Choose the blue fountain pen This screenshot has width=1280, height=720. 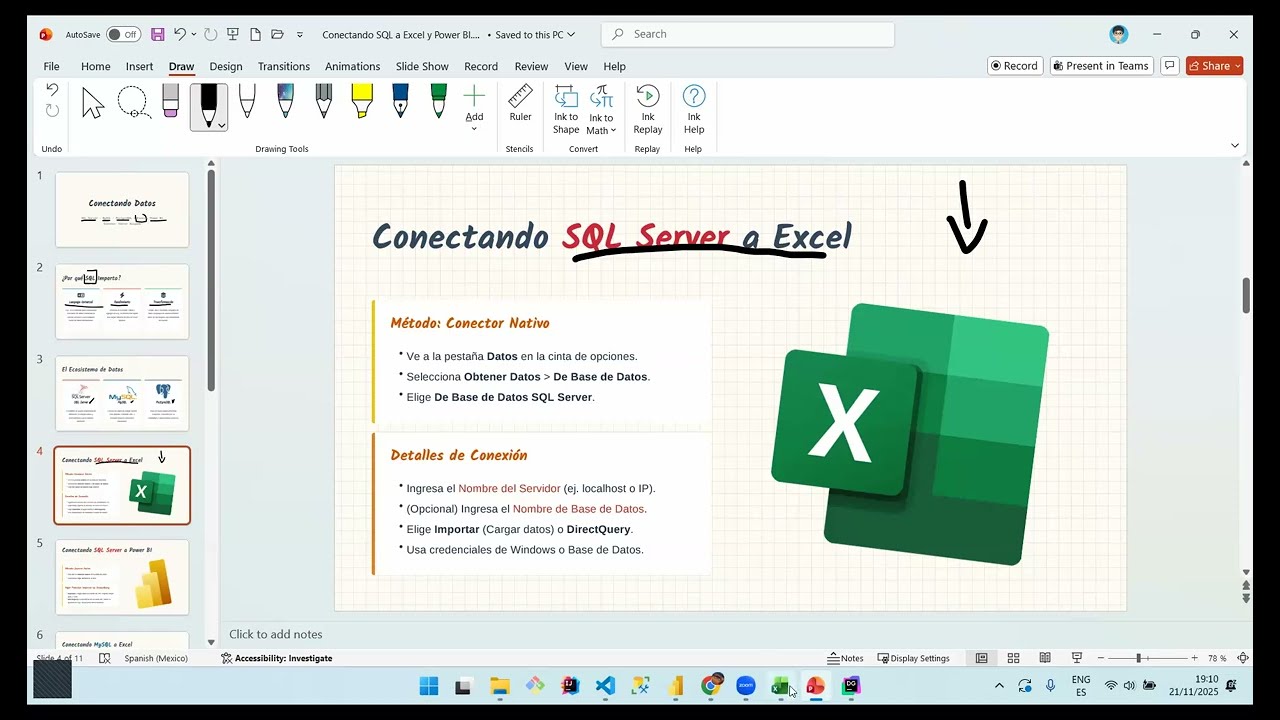400,102
